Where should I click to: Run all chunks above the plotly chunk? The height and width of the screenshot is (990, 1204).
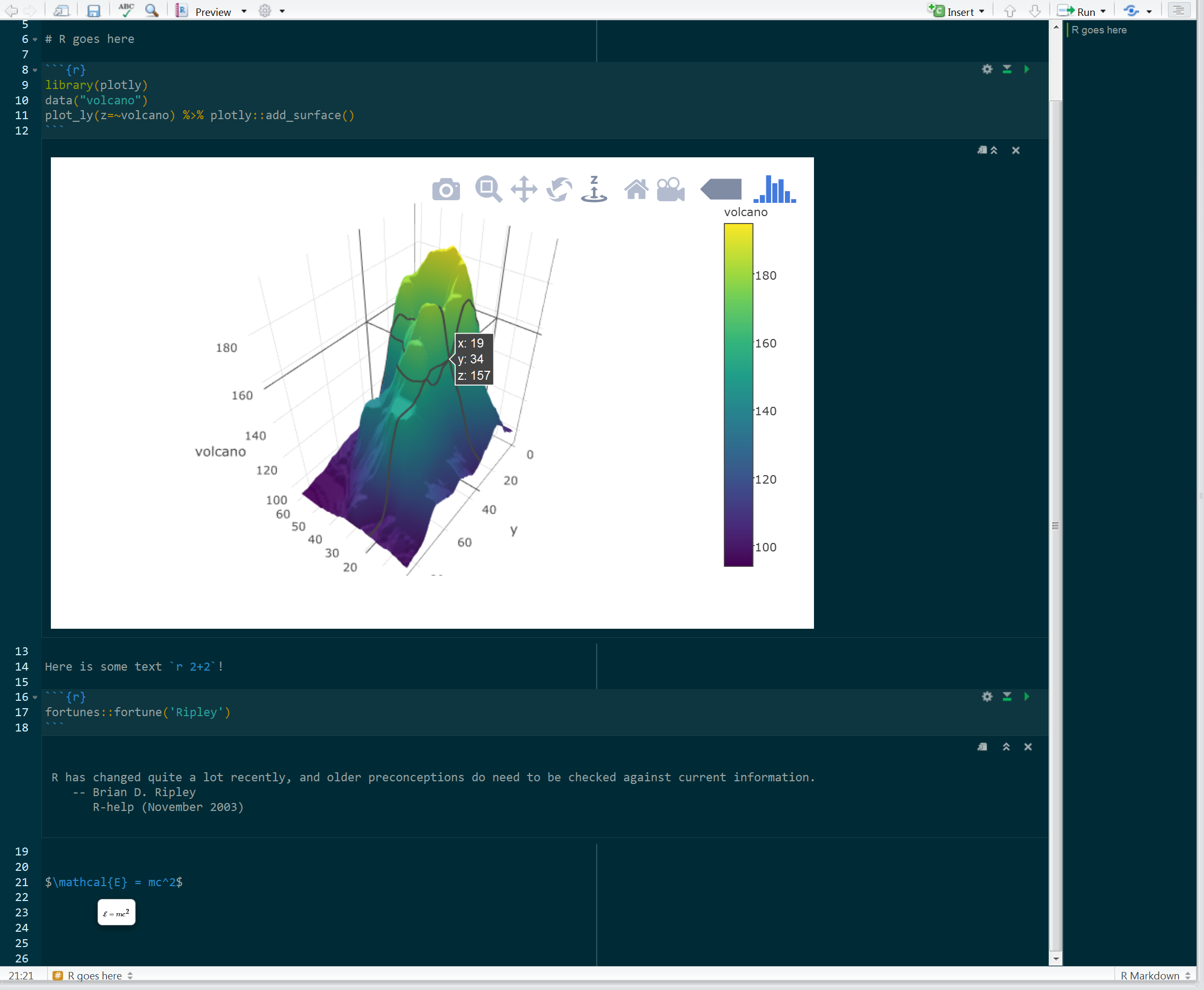point(1007,69)
